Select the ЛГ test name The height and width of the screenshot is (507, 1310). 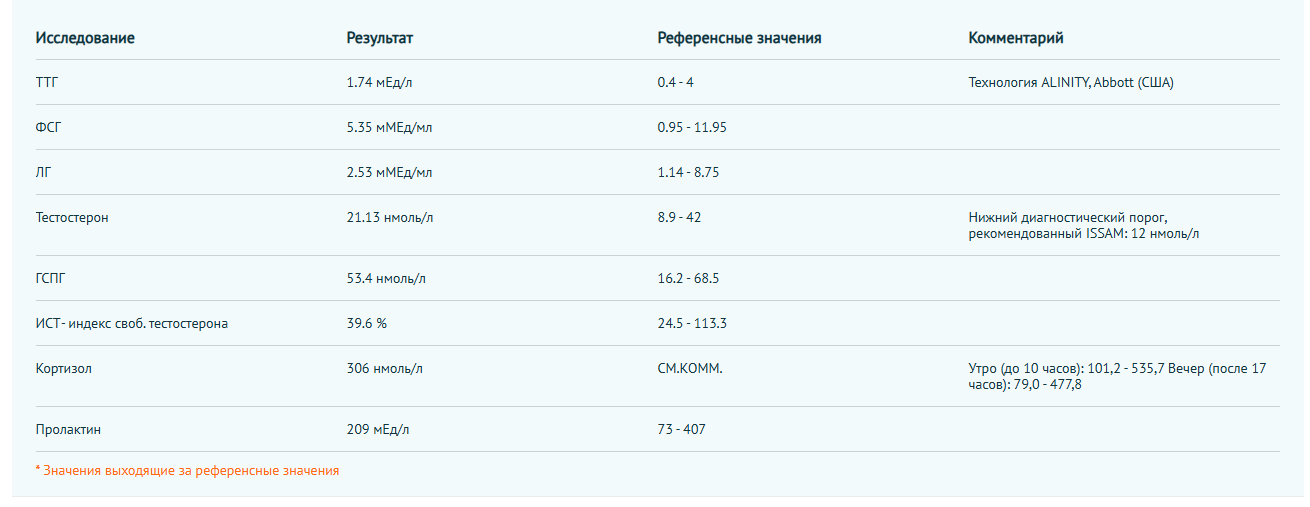43,172
